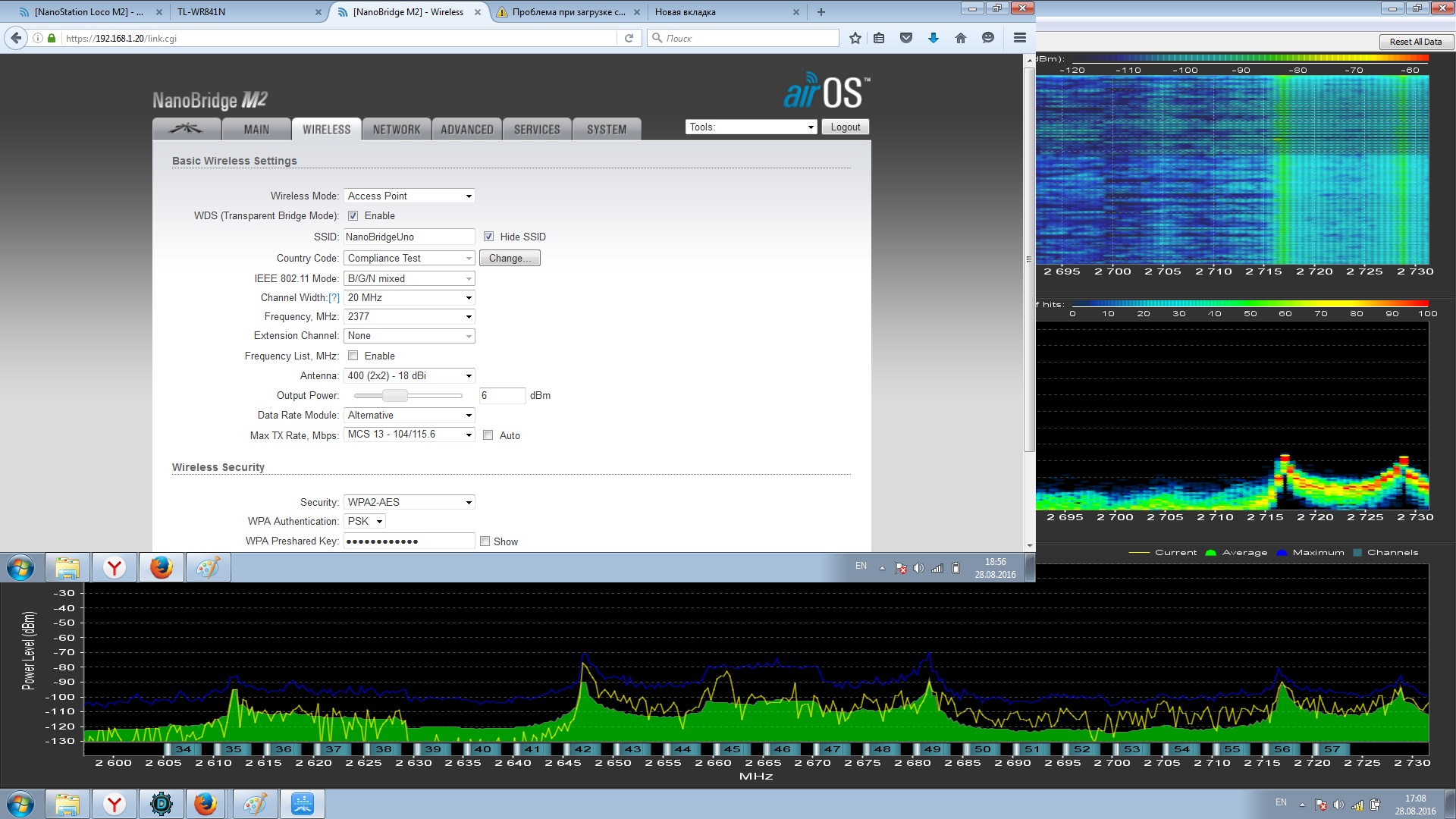Viewport: 1456px width, 819px height.
Task: Switch to the SYSTEM tab
Action: 607,130
